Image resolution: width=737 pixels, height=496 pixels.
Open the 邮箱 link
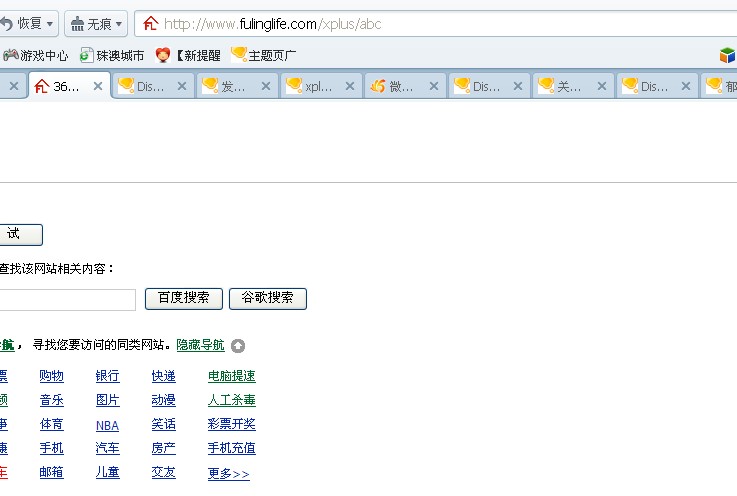click(x=52, y=472)
